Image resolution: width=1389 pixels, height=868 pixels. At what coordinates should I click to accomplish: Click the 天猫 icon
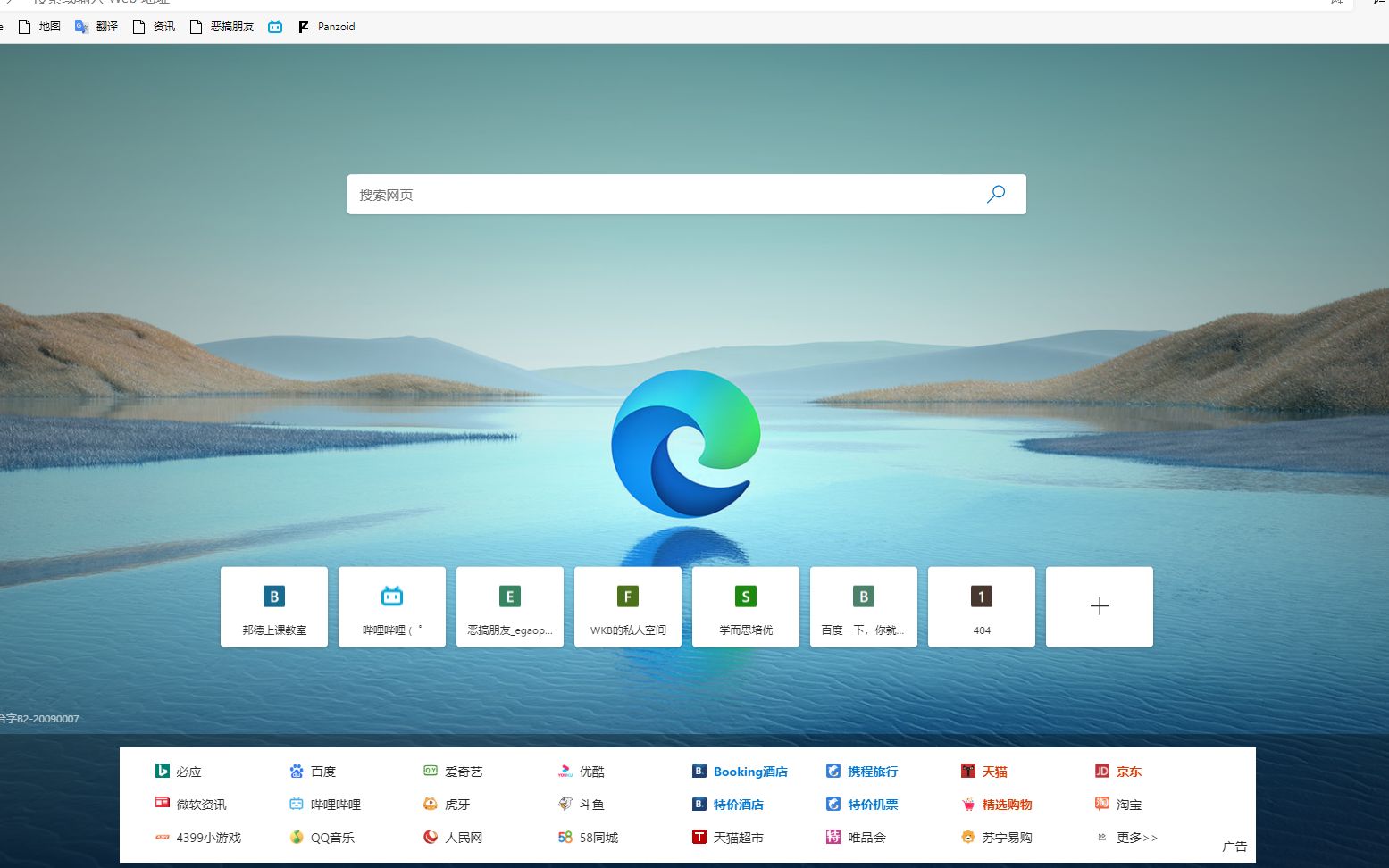(x=968, y=771)
